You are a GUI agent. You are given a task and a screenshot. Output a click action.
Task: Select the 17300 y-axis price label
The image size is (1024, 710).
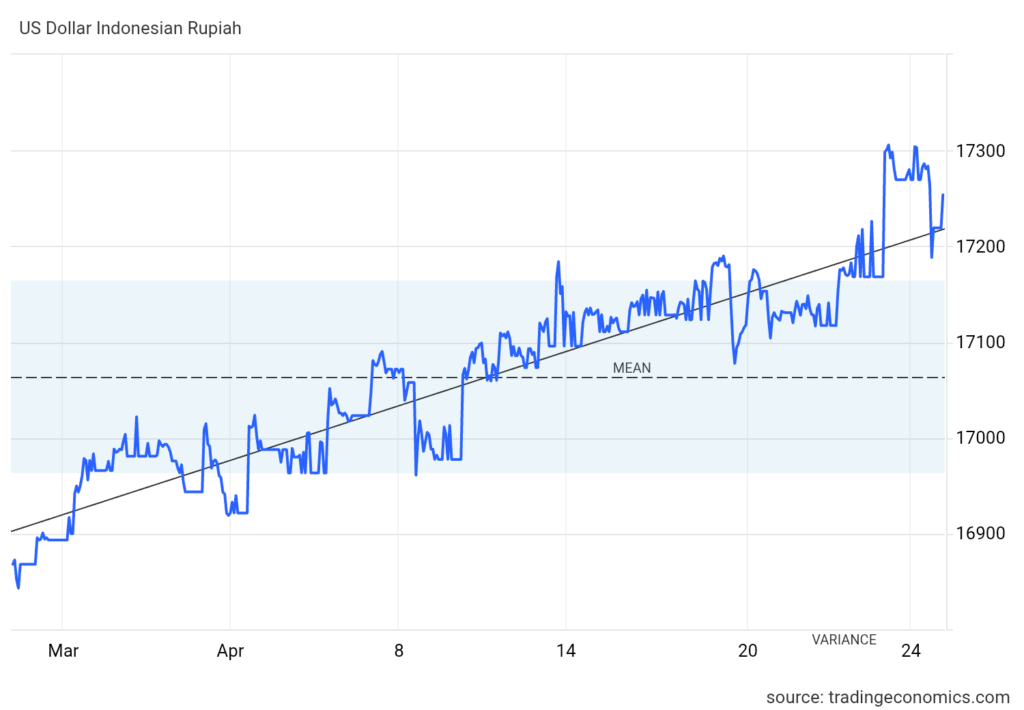(979, 151)
